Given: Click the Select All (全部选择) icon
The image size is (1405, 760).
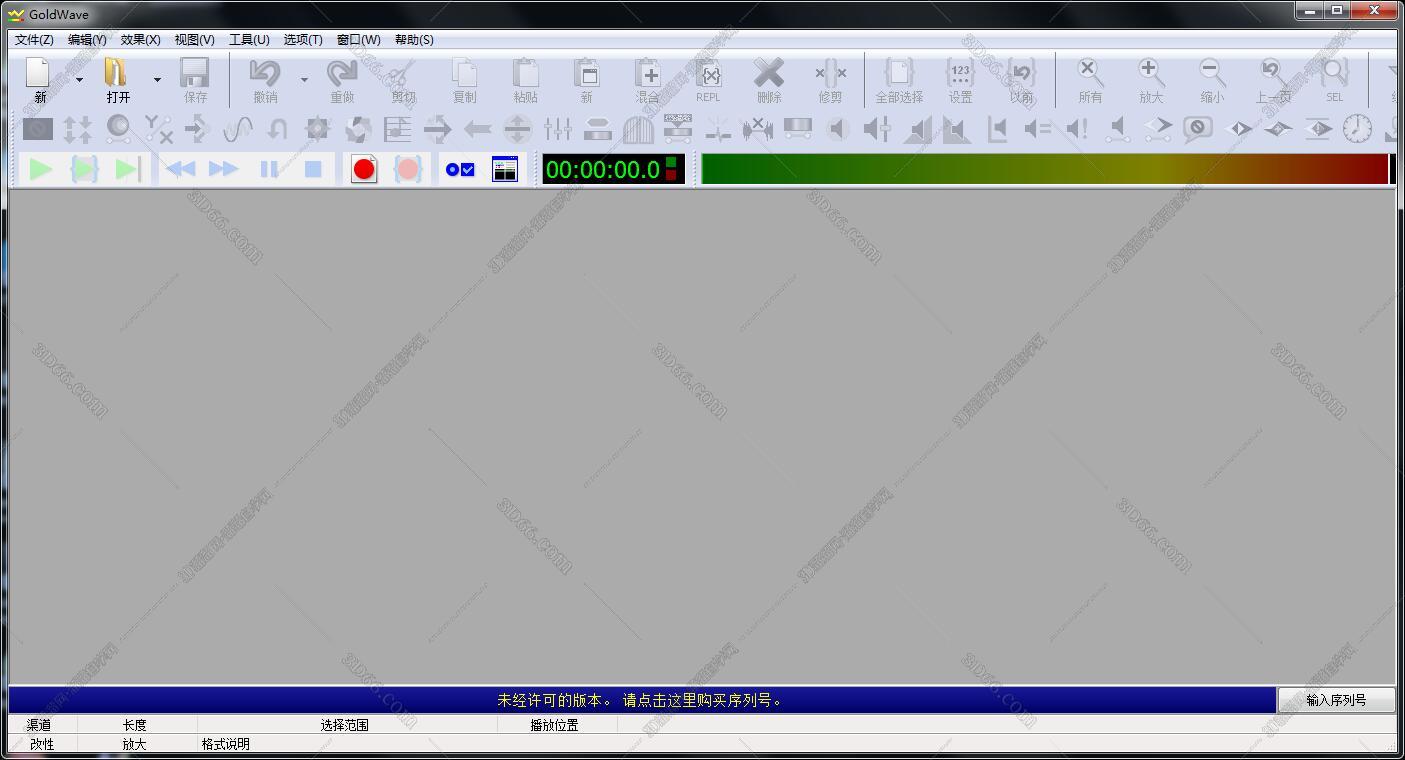Looking at the screenshot, I should (x=899, y=72).
